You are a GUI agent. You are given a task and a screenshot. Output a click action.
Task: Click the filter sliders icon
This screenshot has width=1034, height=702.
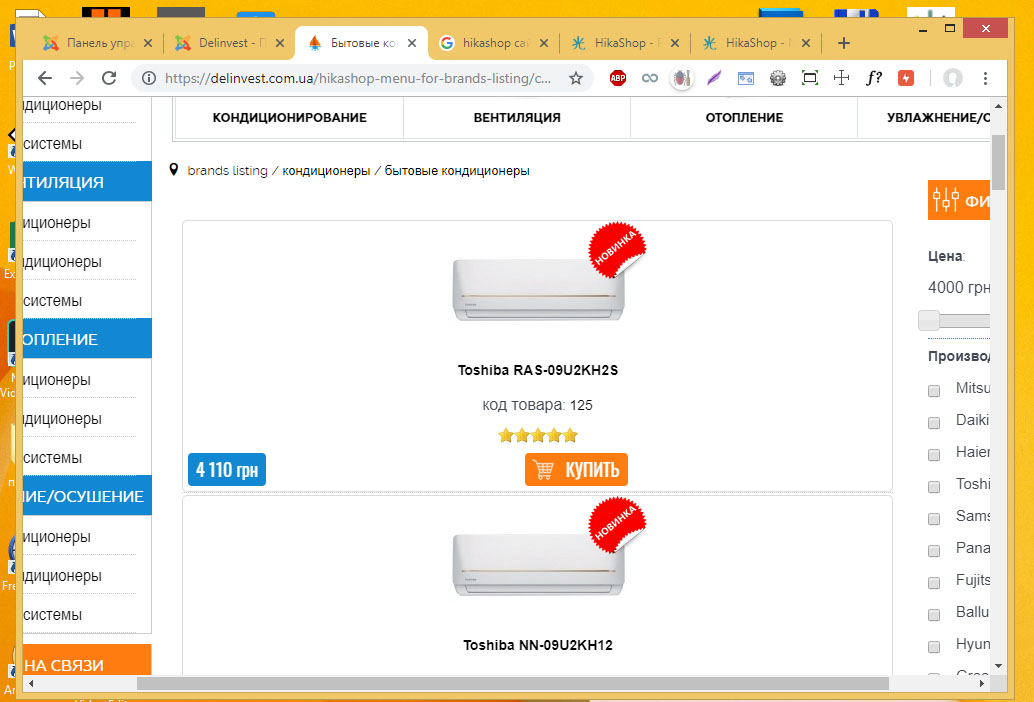(946, 198)
